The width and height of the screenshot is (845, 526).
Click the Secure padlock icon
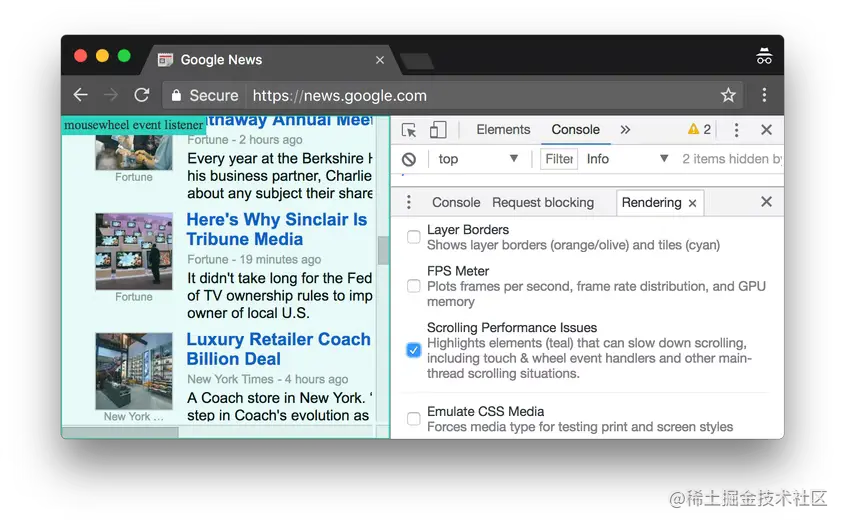pos(176,95)
